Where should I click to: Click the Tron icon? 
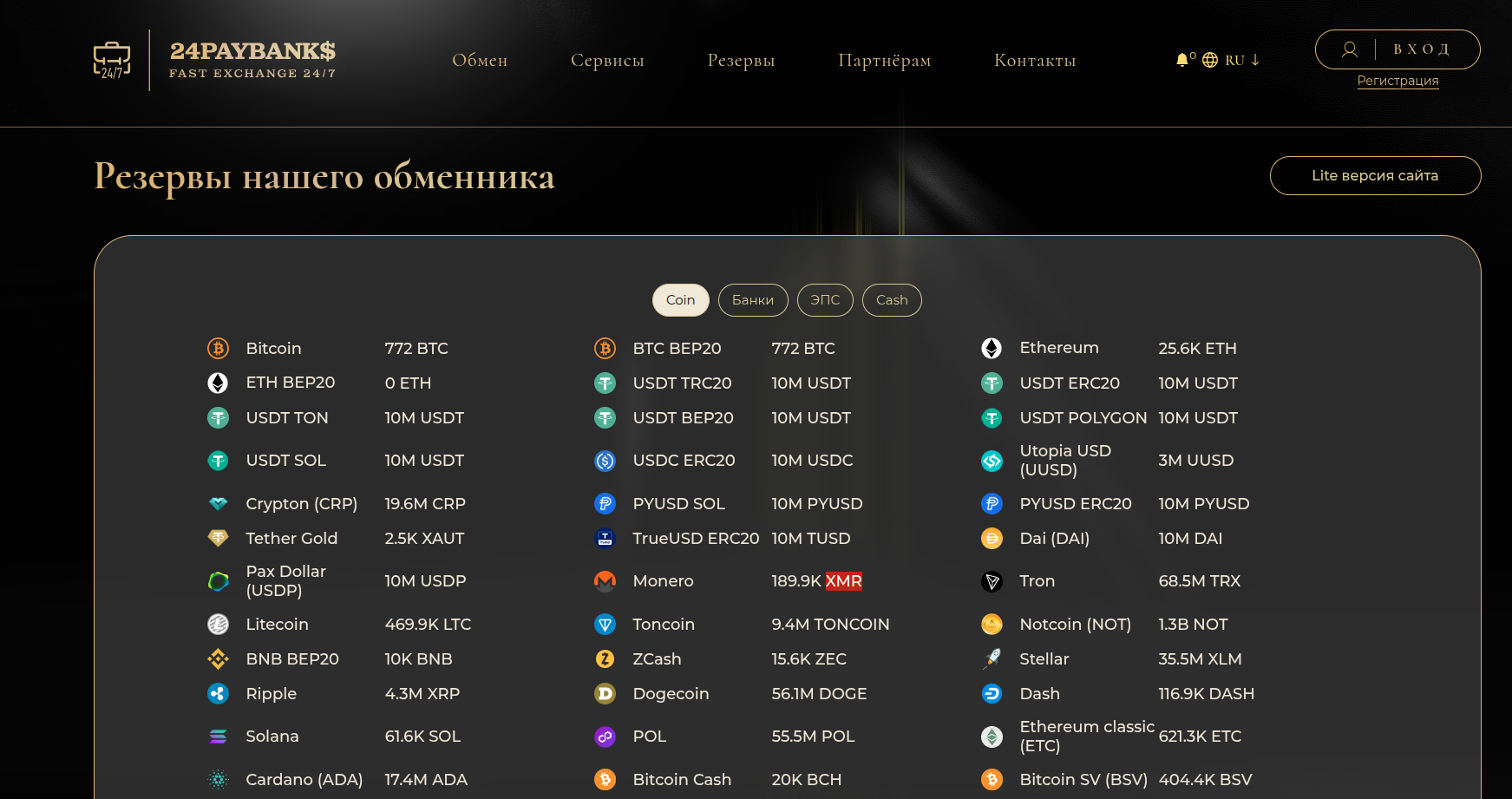(992, 581)
